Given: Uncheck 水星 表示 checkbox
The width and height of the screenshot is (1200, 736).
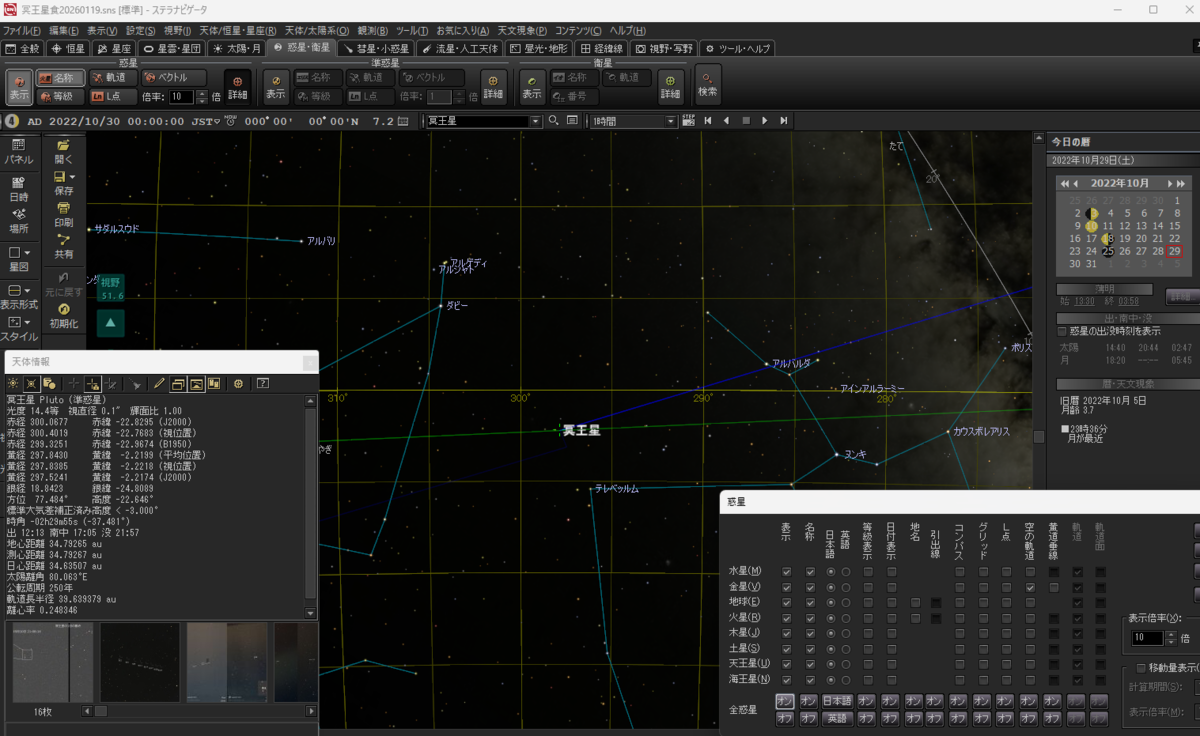Looking at the screenshot, I should (x=787, y=572).
